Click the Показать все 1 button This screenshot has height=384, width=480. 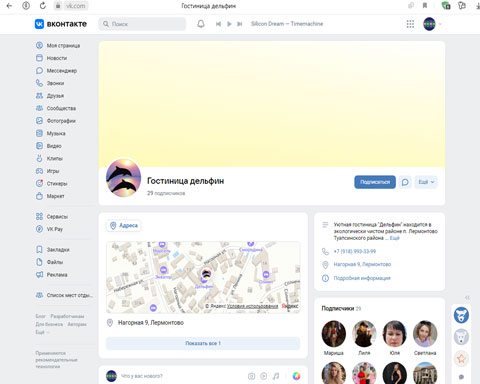(x=203, y=343)
